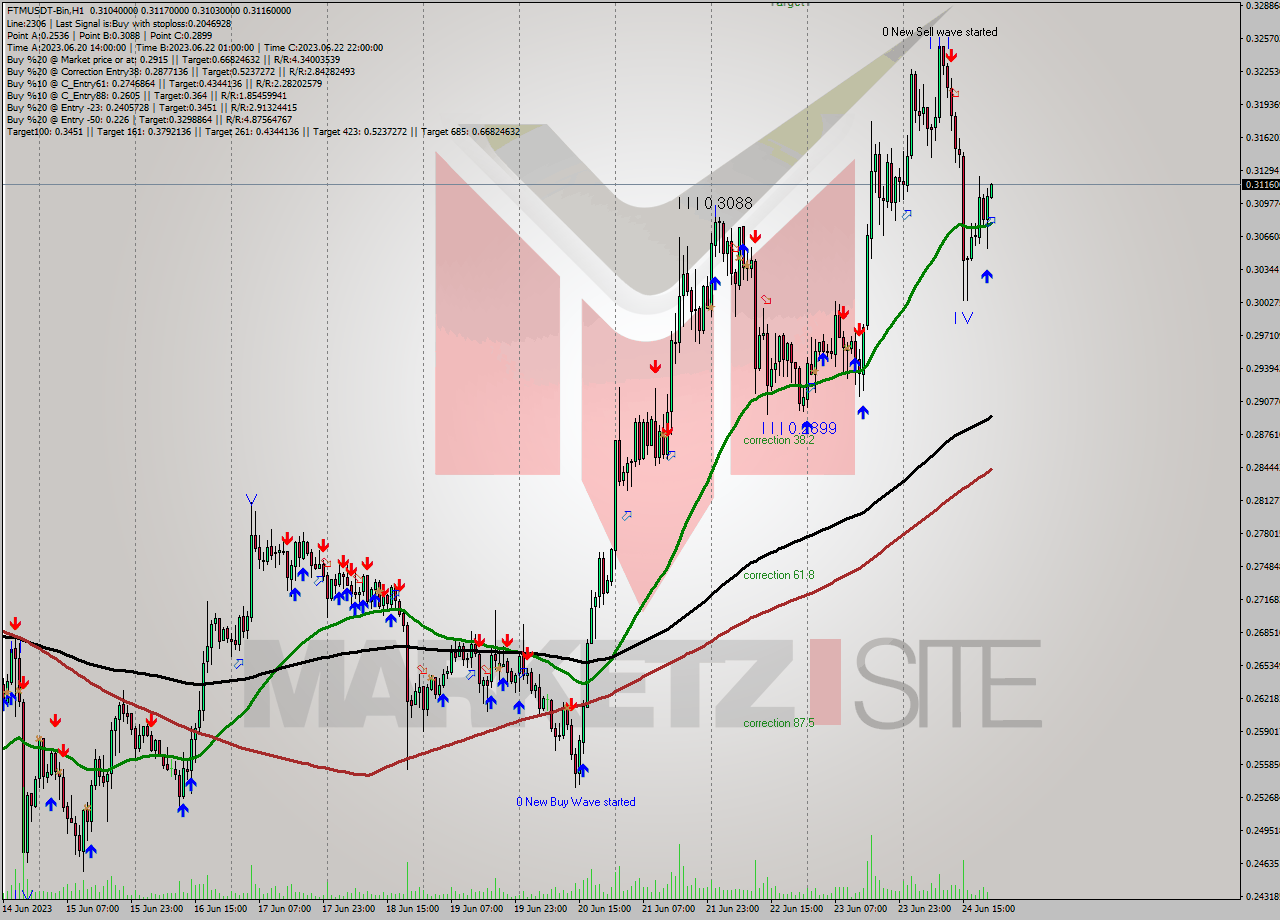Click the '18 Jun 15:00' time axis label

[412, 909]
